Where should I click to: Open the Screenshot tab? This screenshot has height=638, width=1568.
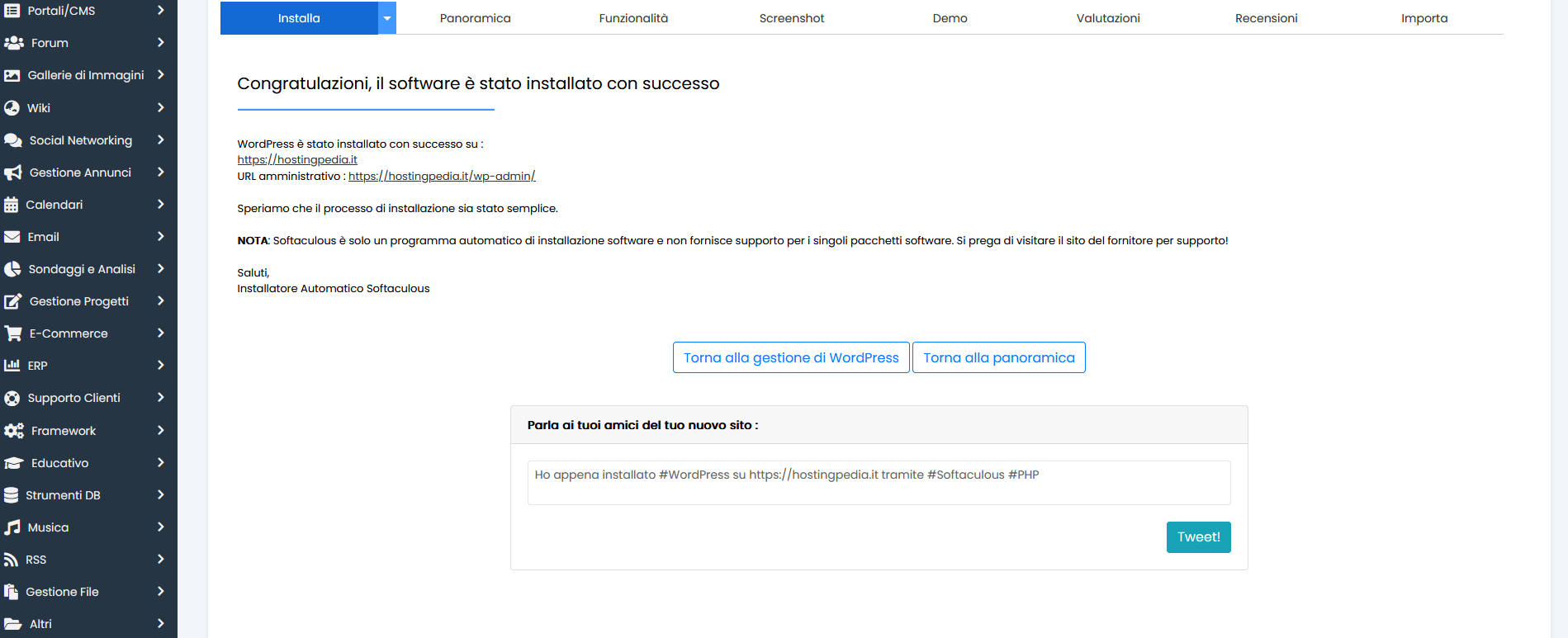[x=792, y=18]
